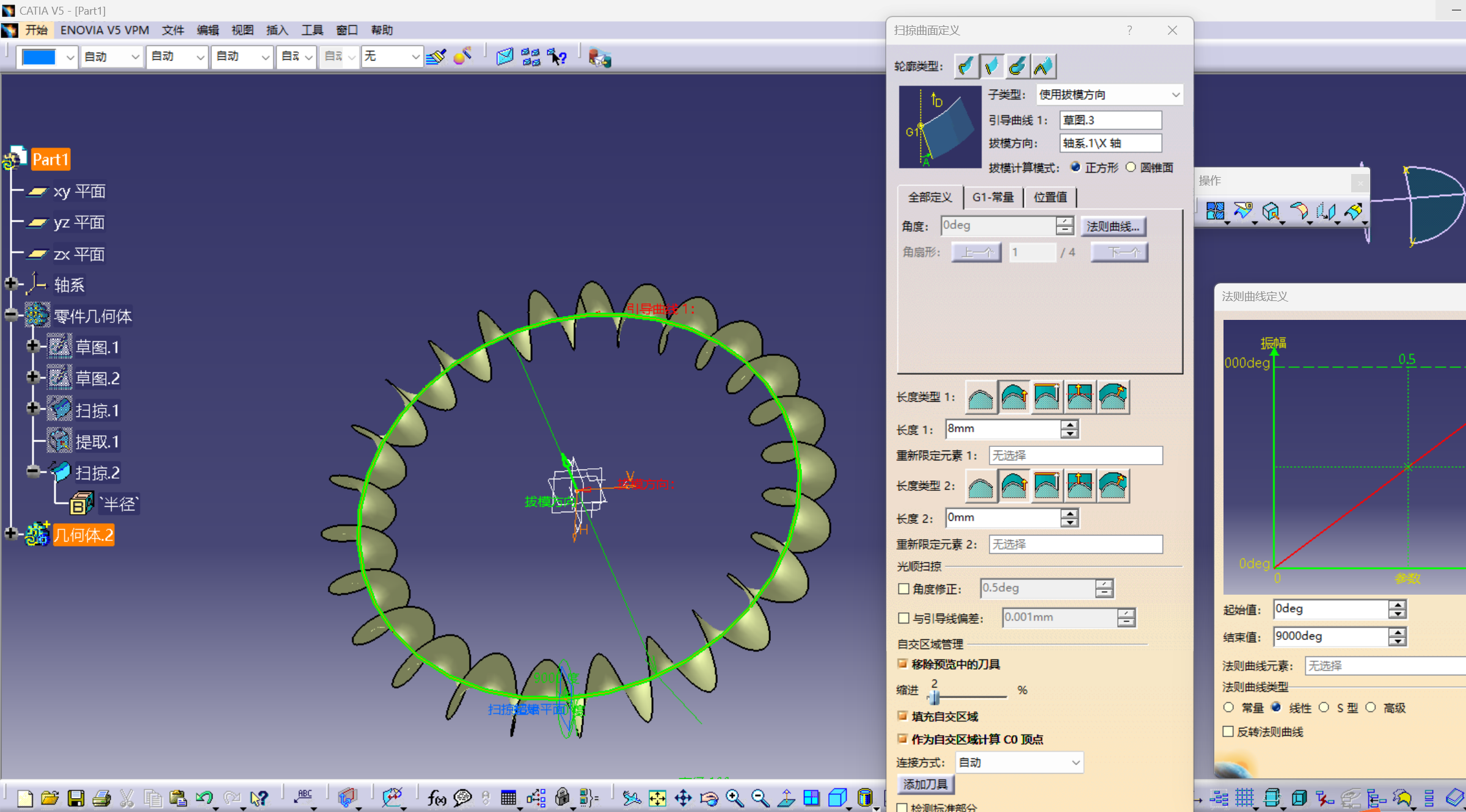Image resolution: width=1466 pixels, height=812 pixels.
Task: Click the Formula f(x) icon
Action: coord(436,798)
